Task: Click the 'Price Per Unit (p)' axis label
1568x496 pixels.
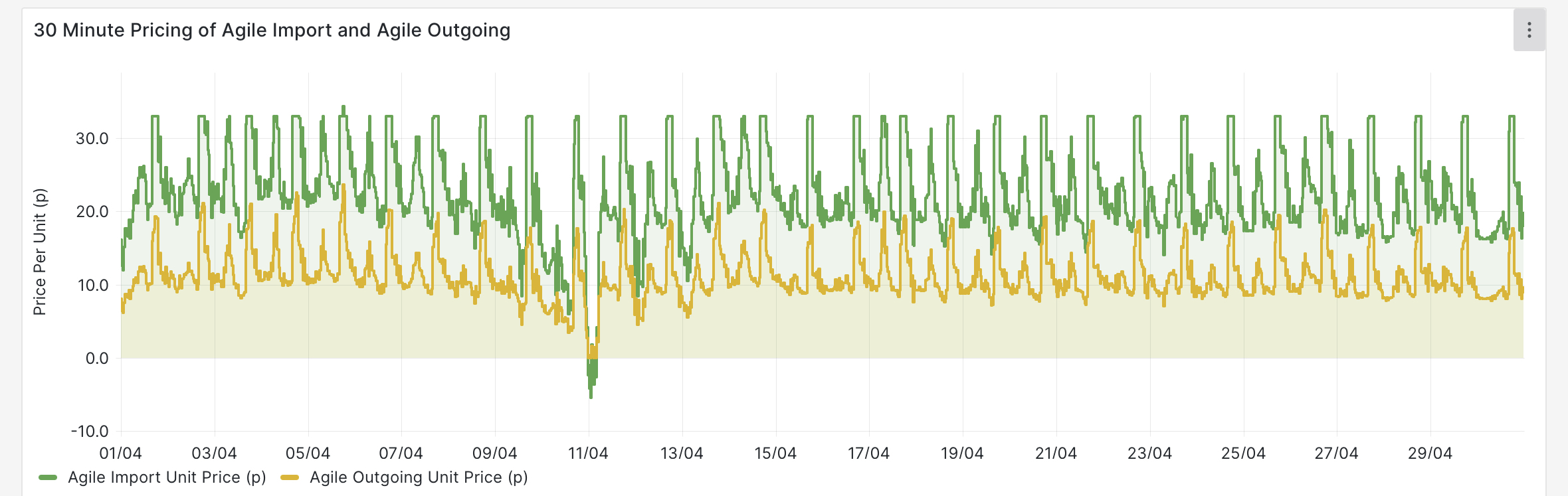Action: 40,252
